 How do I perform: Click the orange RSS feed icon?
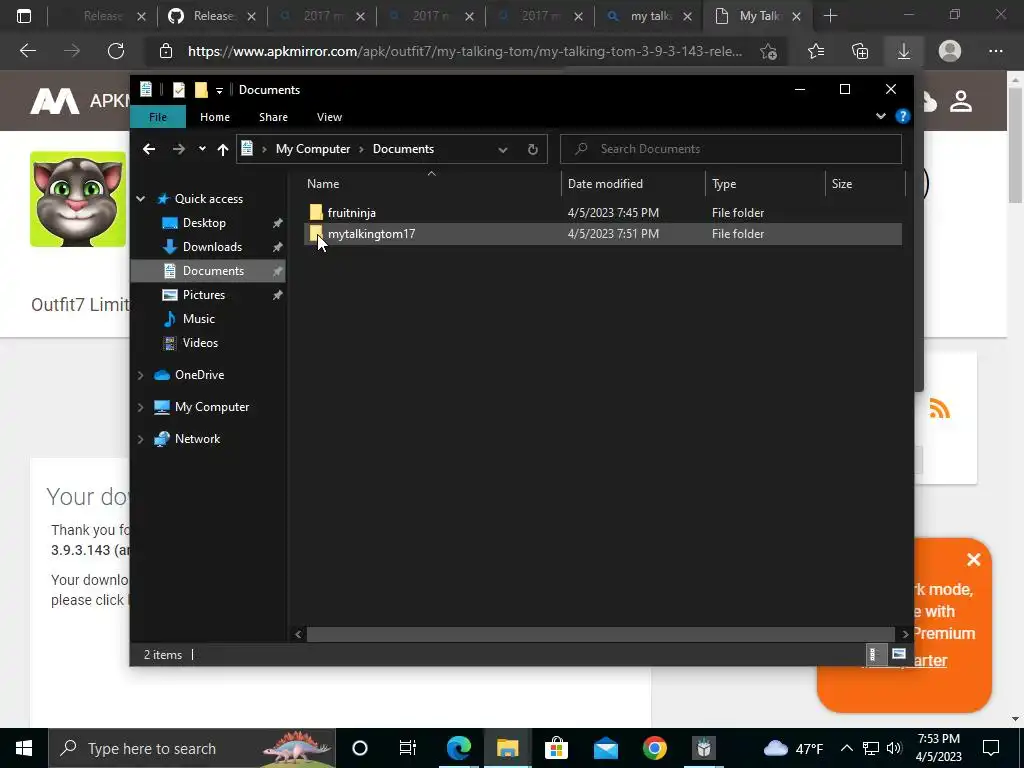point(939,408)
